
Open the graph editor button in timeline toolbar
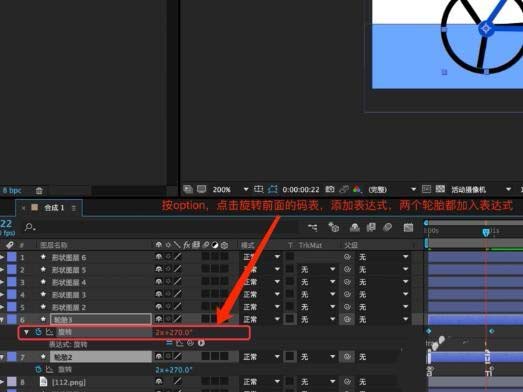[x=408, y=228]
